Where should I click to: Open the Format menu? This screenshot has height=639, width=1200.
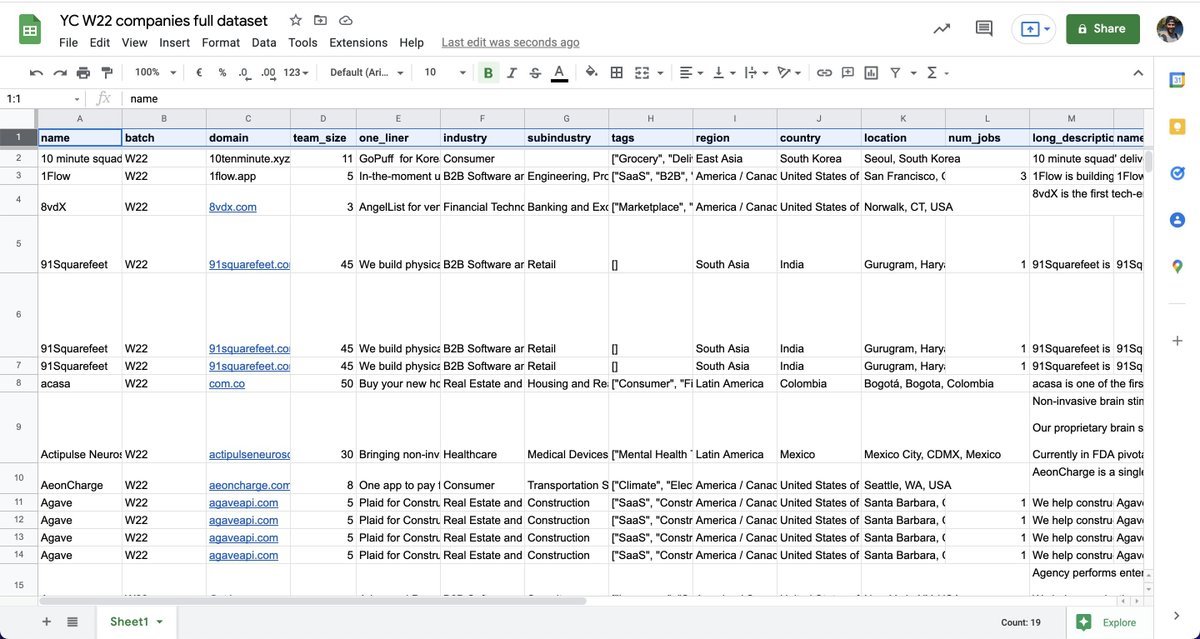221,43
